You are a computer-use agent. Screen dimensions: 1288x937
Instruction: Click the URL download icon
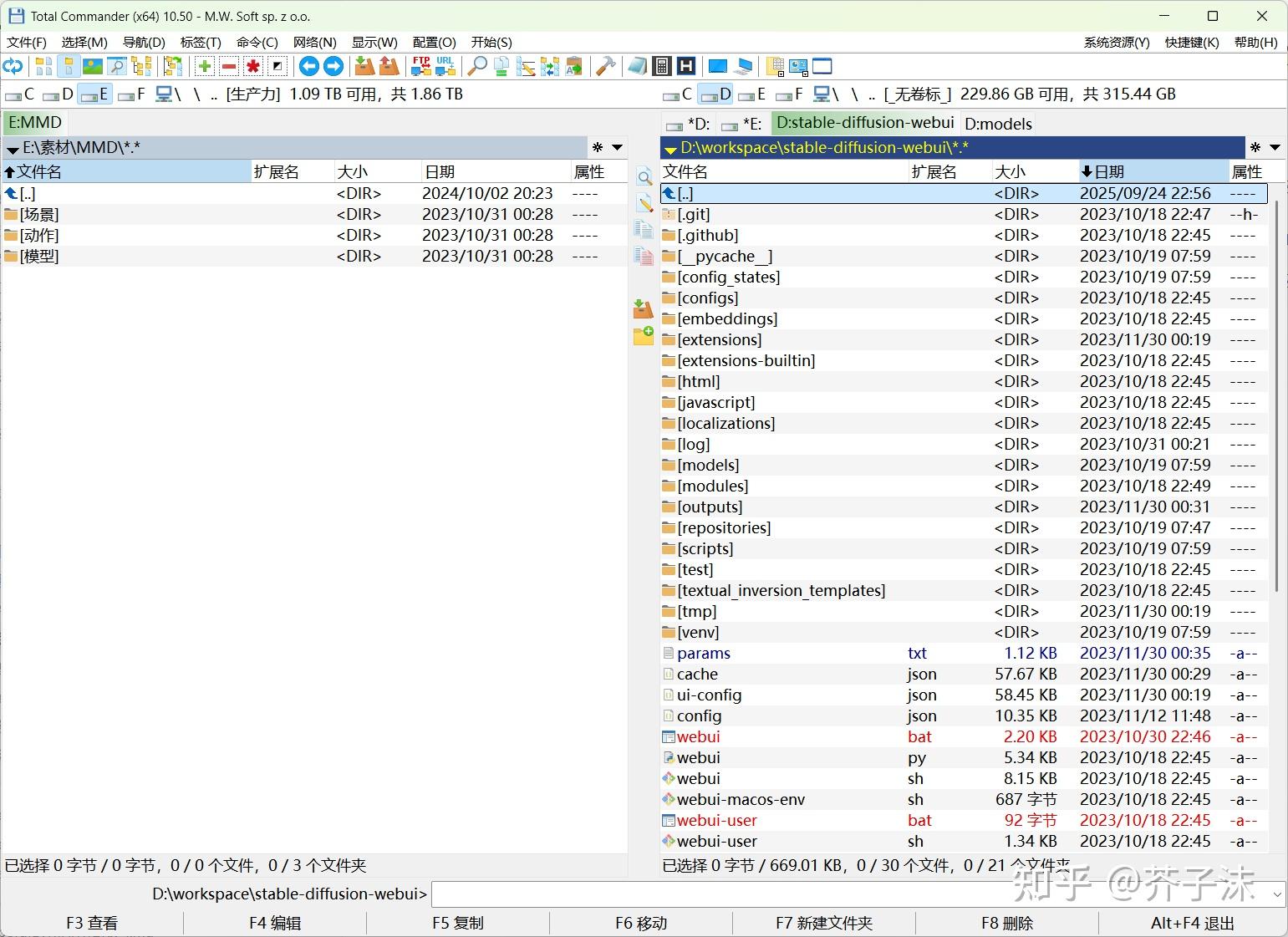click(x=445, y=67)
